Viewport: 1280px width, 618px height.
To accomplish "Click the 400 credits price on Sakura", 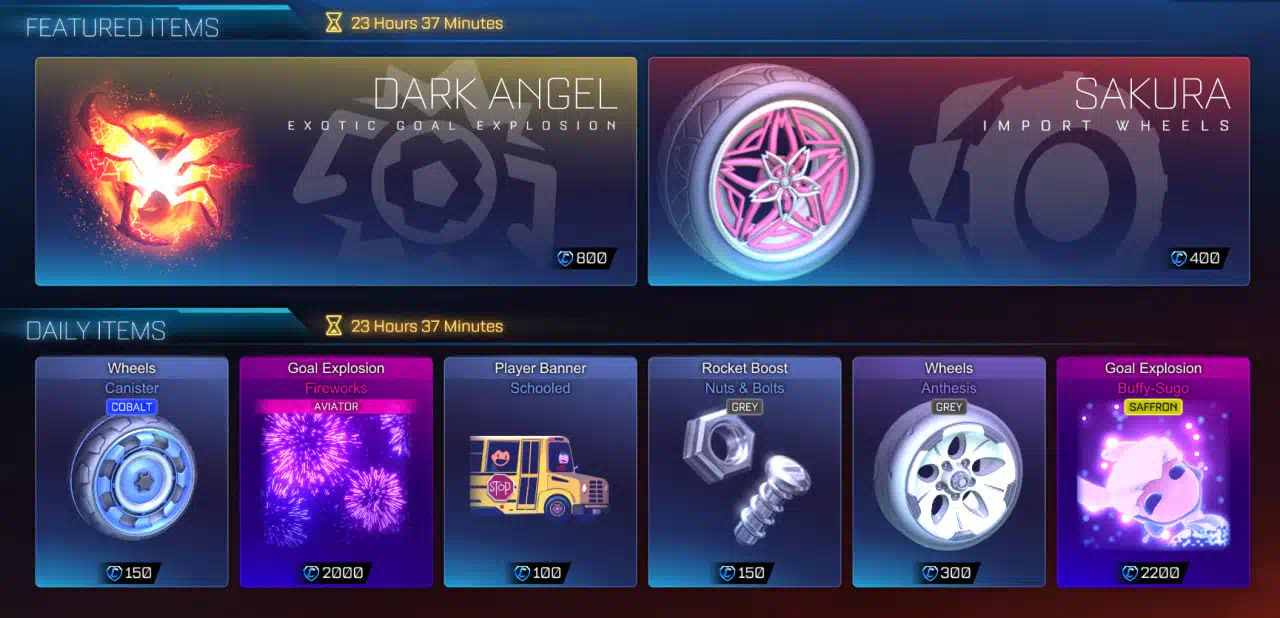I will [1196, 258].
